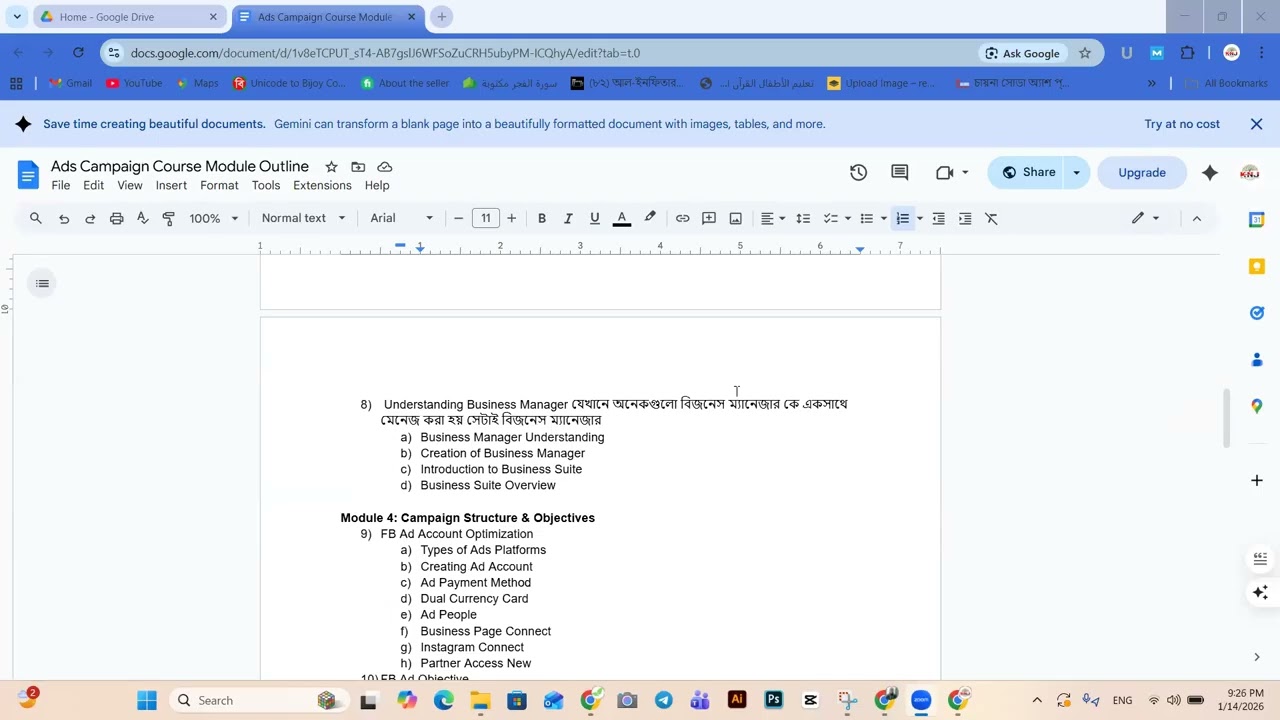Click the font size input field
This screenshot has width=1280, height=720.
pos(486,218)
